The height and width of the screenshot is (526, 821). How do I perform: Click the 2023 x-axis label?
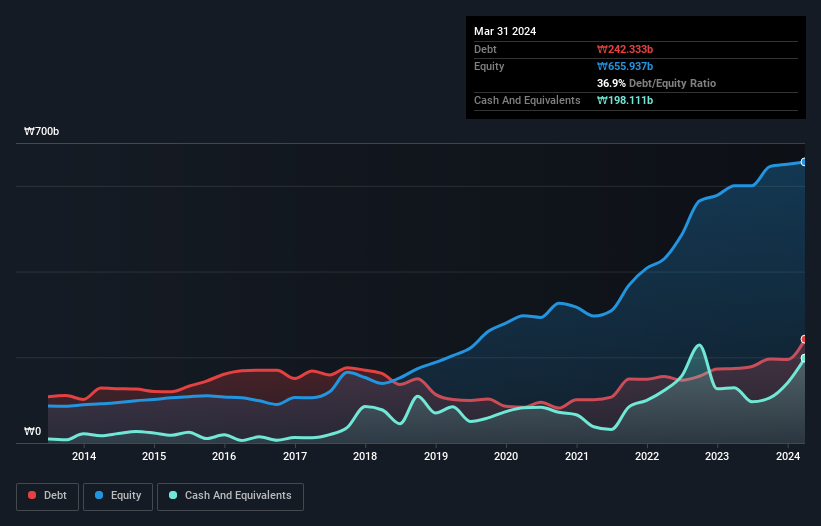717,456
